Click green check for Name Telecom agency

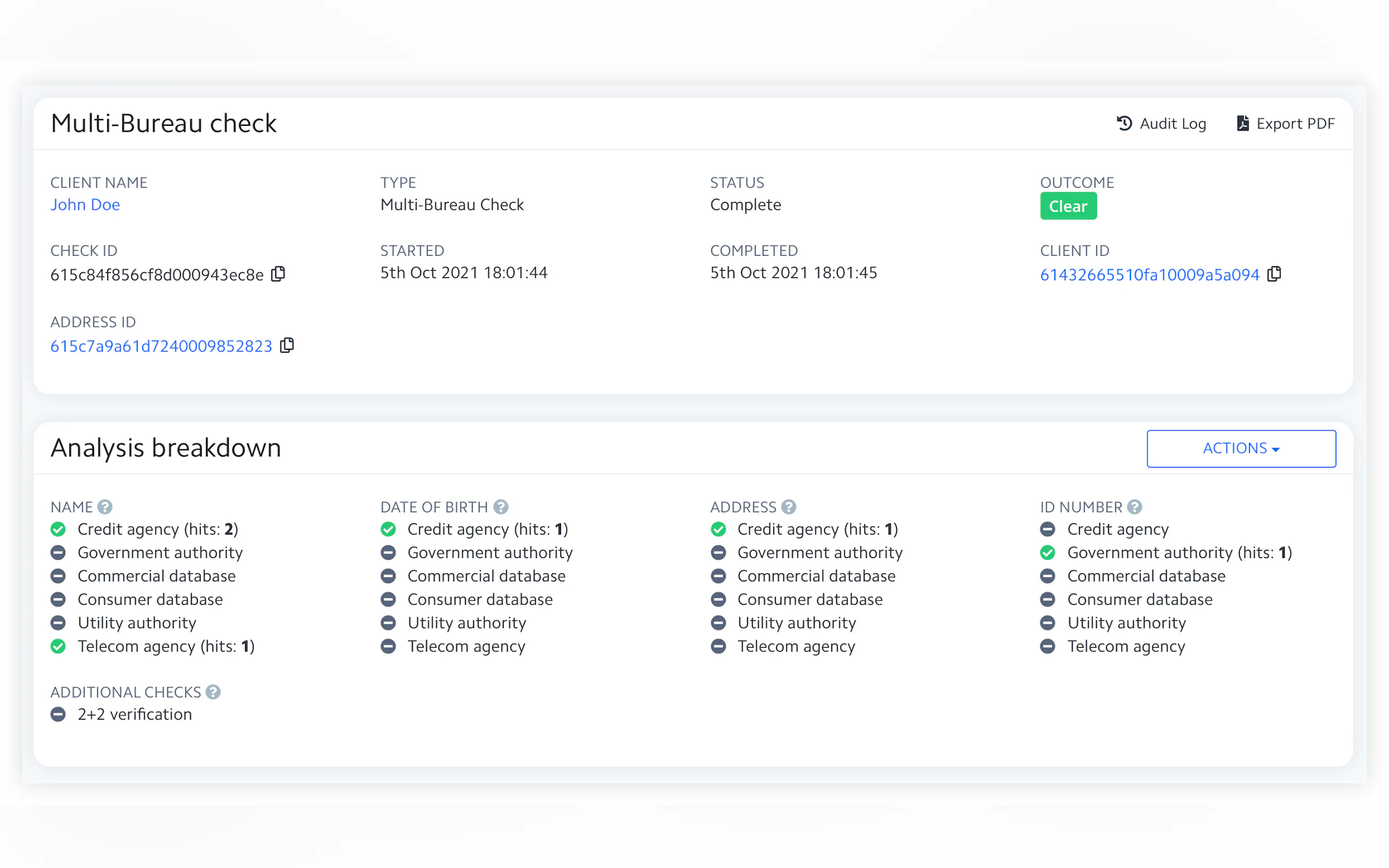click(x=58, y=646)
